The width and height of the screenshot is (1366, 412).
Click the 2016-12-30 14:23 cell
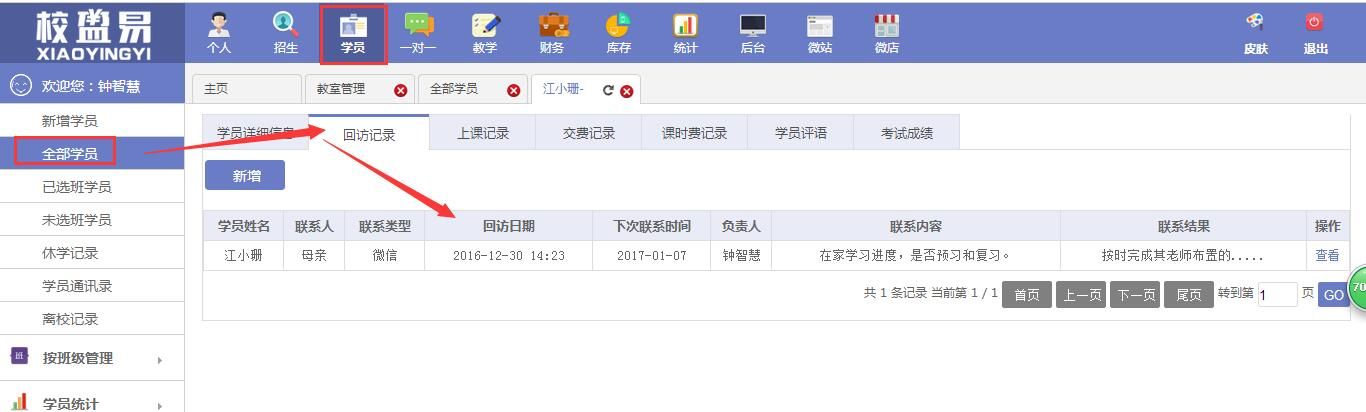(508, 255)
